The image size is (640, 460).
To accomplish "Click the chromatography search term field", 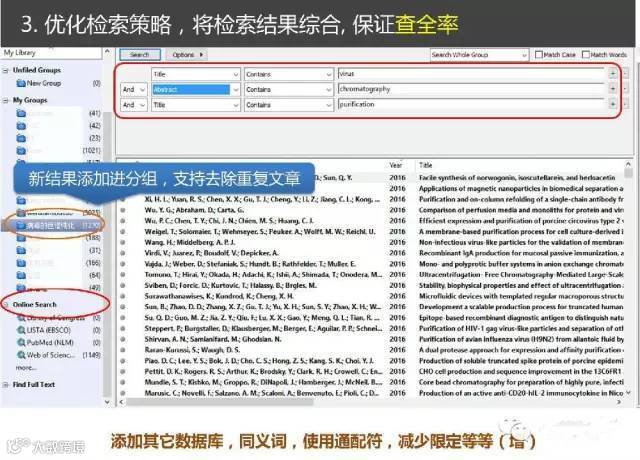I will pyautogui.click(x=471, y=89).
